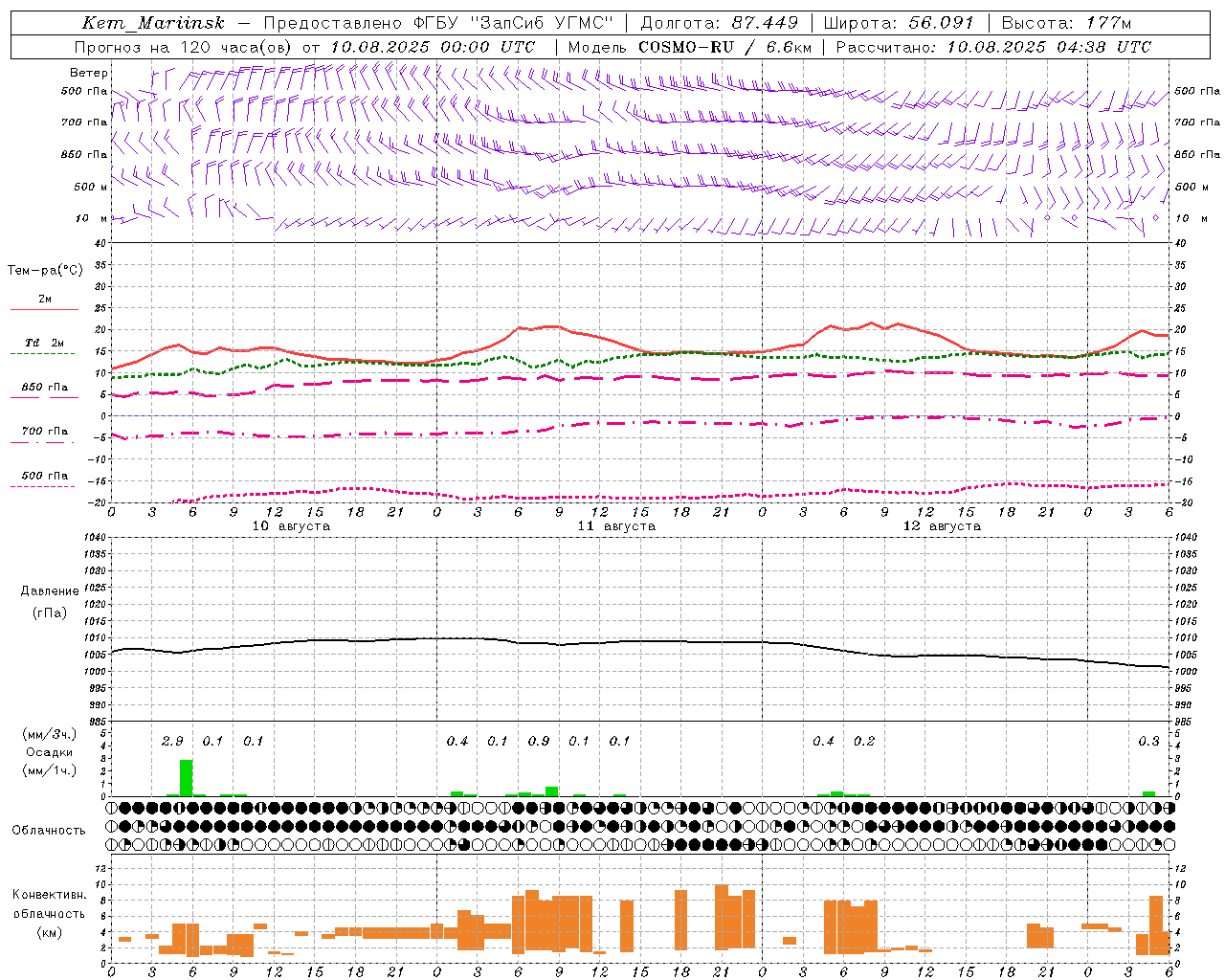Screen dimensions: 1225x980
Task: Click the Долгота: 87.449 longitude value
Action: (x=720, y=23)
